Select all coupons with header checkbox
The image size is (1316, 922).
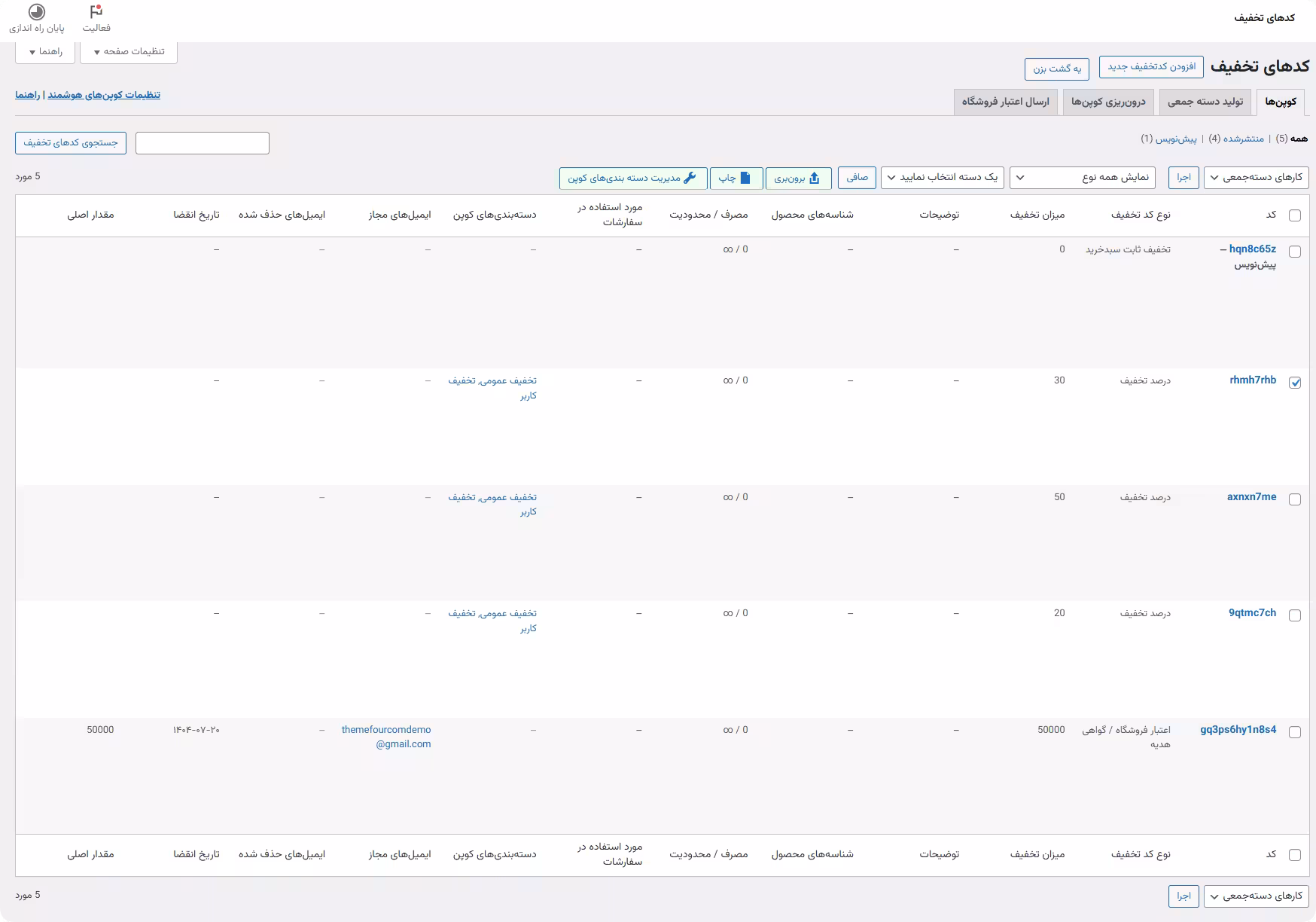pyautogui.click(x=1295, y=215)
